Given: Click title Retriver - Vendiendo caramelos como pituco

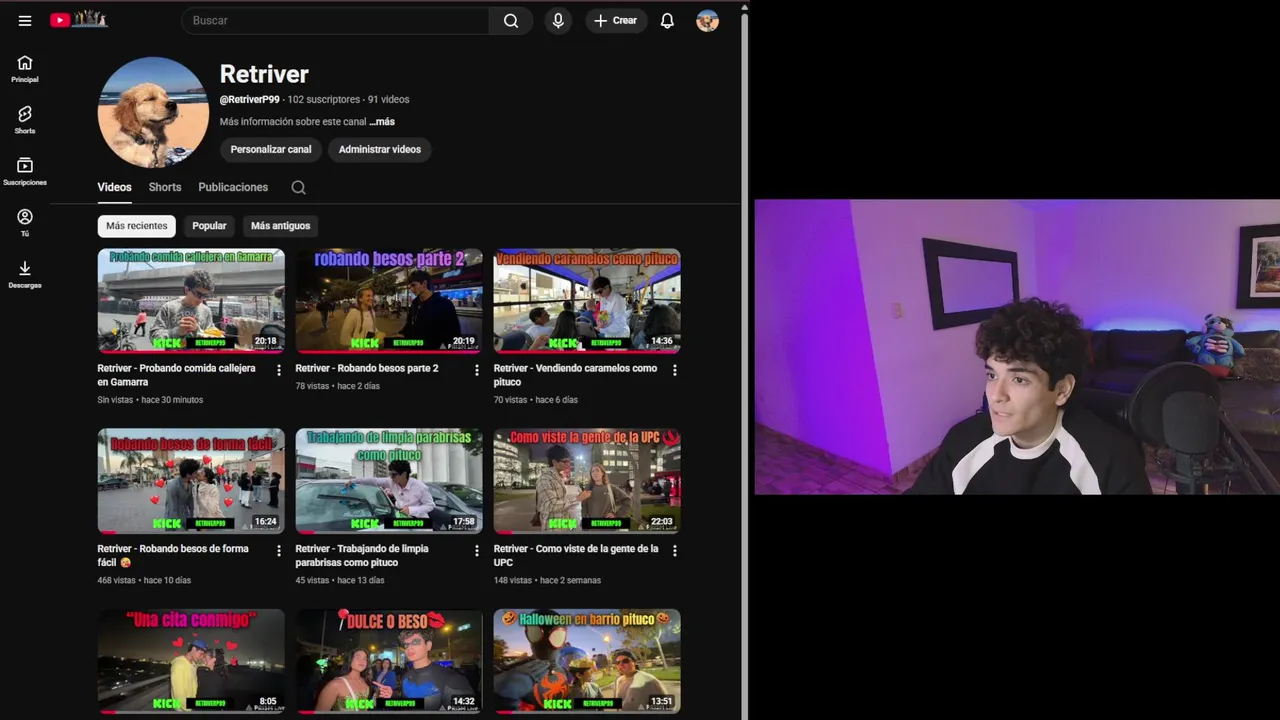Looking at the screenshot, I should click(x=575, y=375).
